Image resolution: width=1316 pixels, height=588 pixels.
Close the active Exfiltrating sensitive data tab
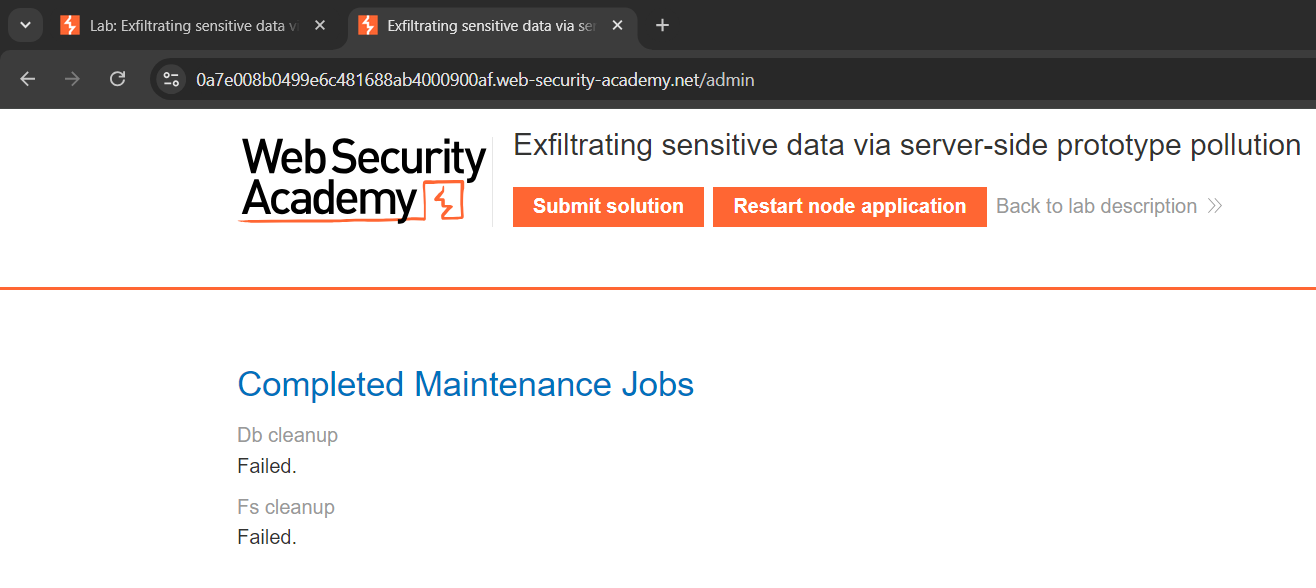pos(618,26)
